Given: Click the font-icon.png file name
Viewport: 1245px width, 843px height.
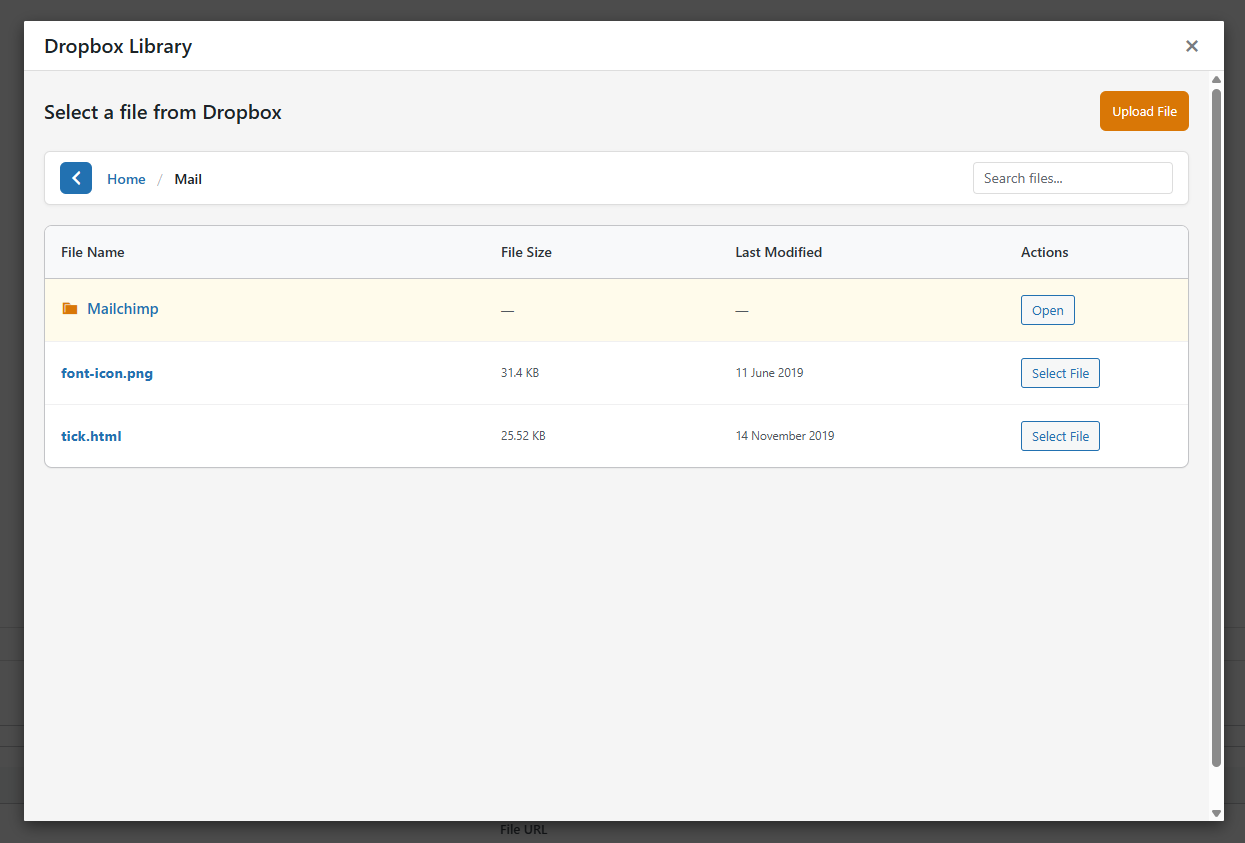Looking at the screenshot, I should [x=107, y=373].
